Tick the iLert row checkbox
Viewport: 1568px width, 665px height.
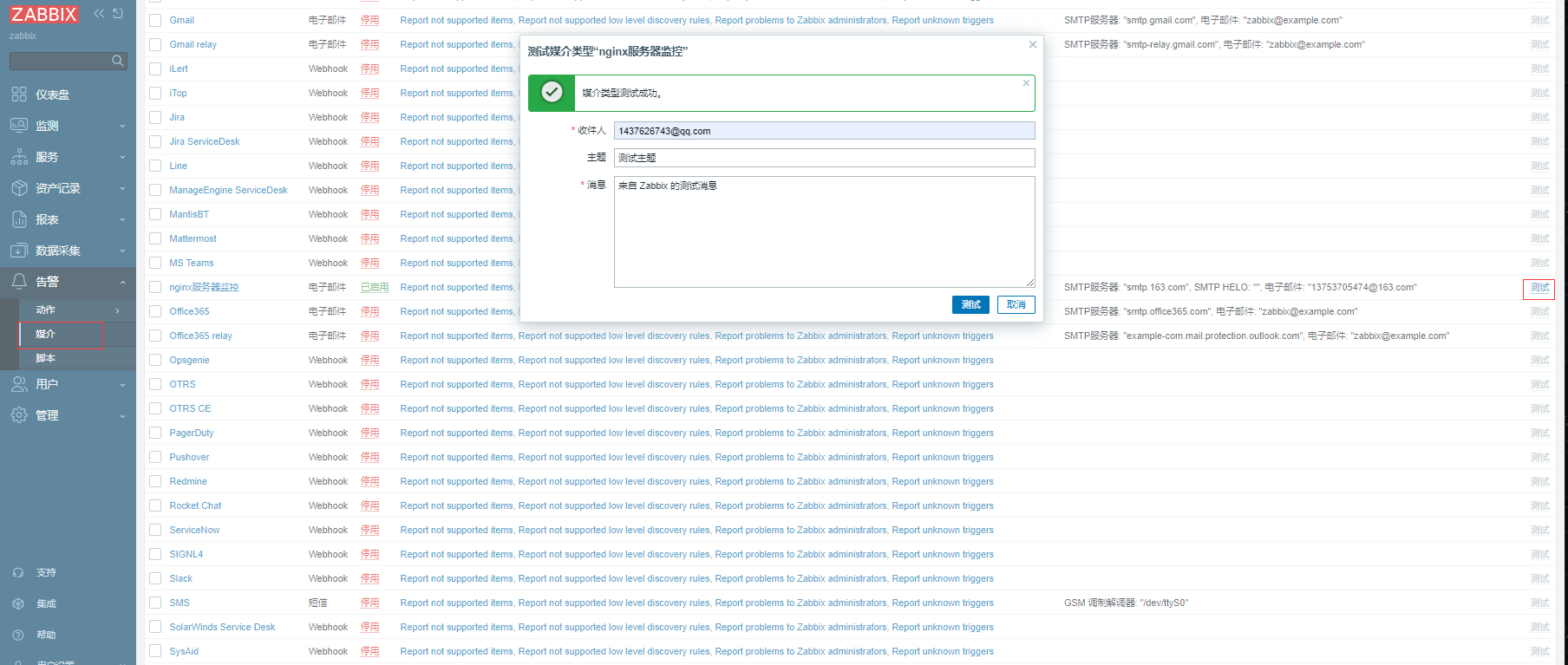[155, 68]
